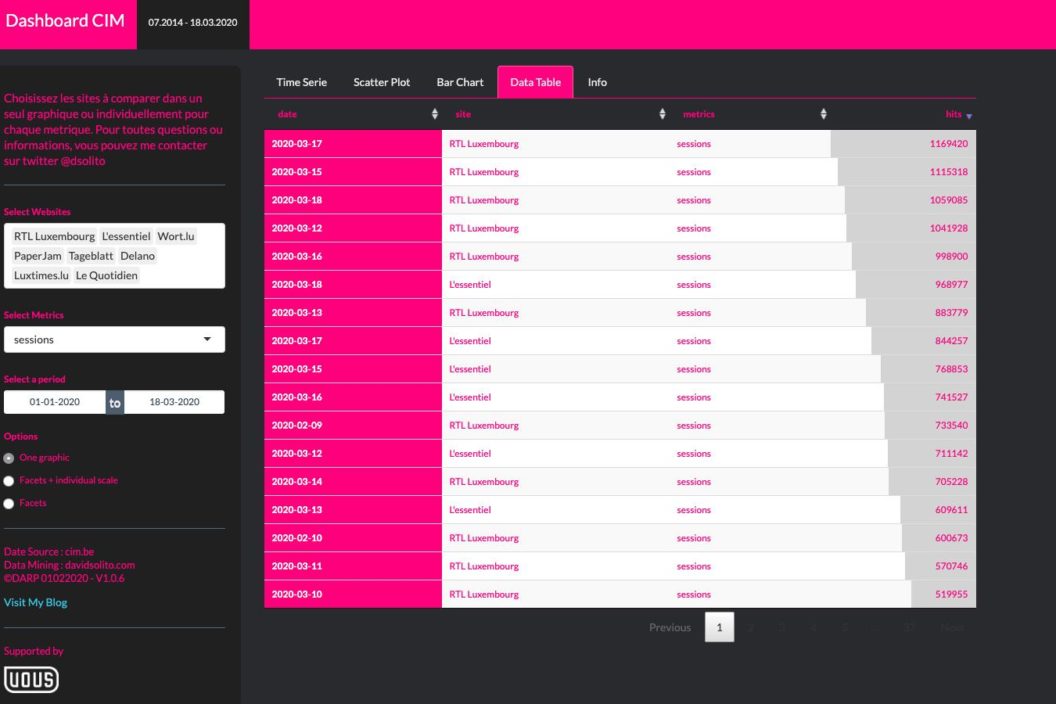Open the end date picker 18-03-2020
This screenshot has width=1056, height=704.
174,402
